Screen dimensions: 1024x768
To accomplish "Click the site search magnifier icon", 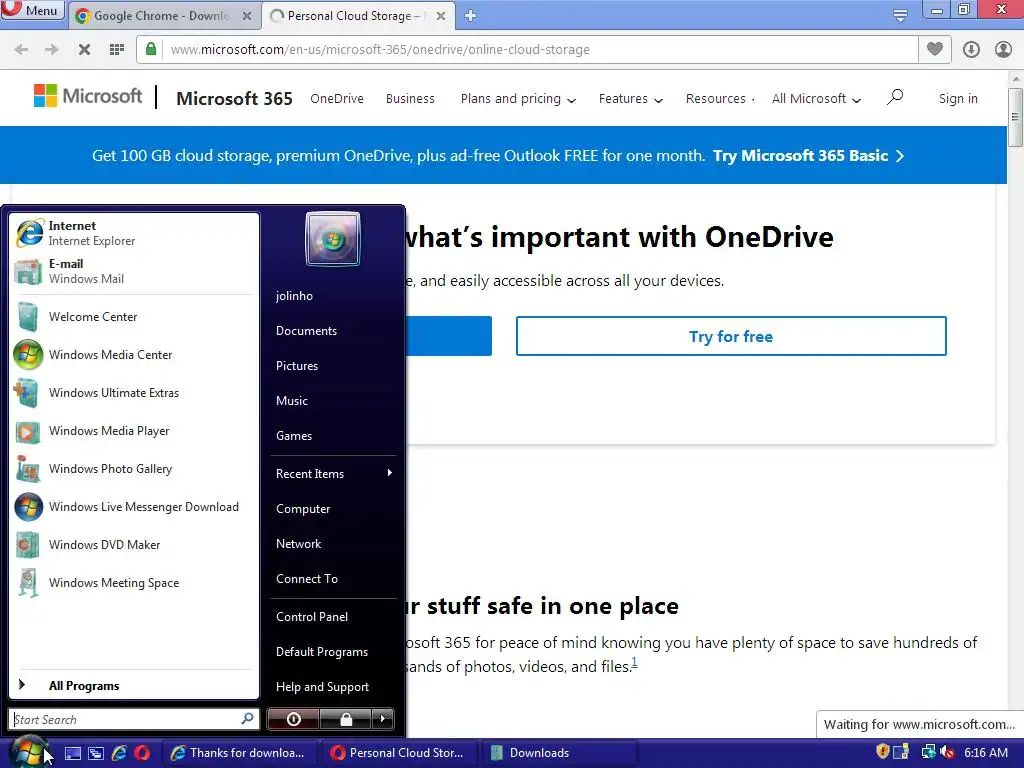I will tap(895, 97).
